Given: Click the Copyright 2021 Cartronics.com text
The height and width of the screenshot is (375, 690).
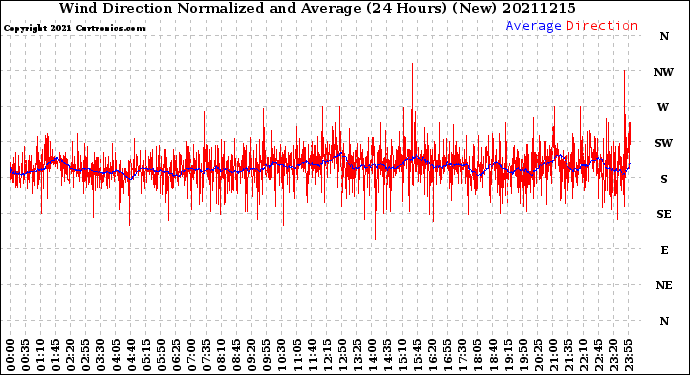Looking at the screenshot, I should (x=74, y=28).
